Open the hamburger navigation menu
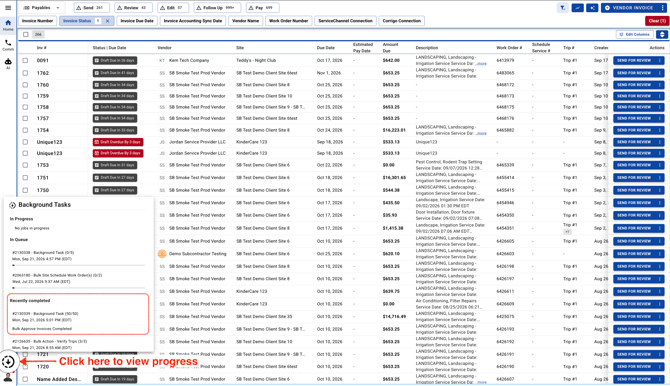 pos(8,8)
